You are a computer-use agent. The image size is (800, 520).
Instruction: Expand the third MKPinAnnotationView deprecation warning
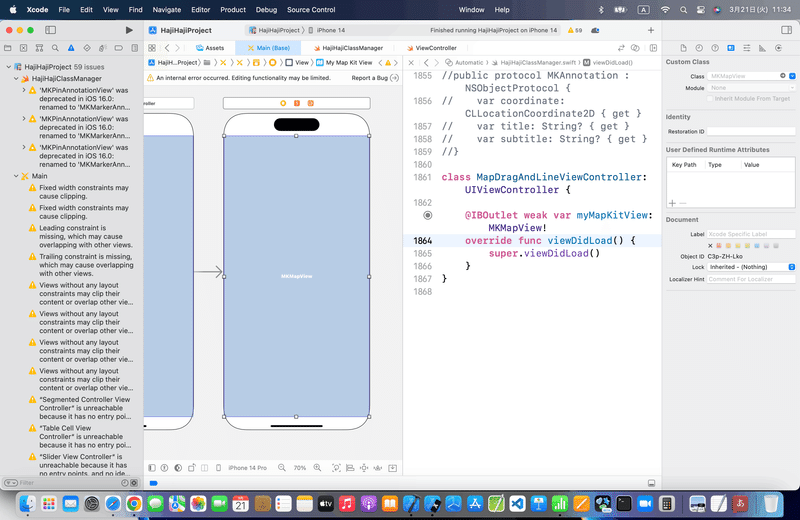(x=24, y=147)
